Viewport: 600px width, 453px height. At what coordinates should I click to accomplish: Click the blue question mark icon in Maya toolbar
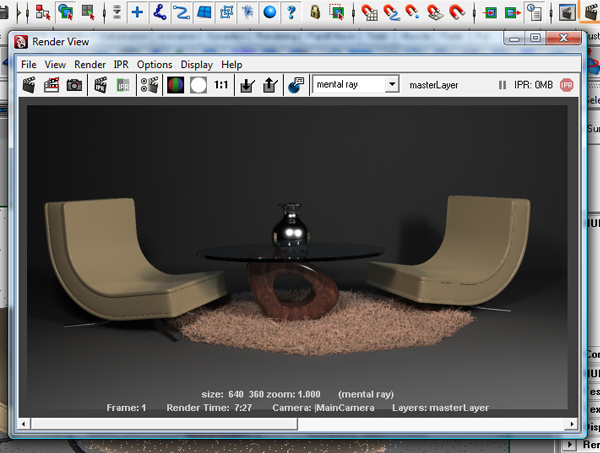[x=292, y=12]
